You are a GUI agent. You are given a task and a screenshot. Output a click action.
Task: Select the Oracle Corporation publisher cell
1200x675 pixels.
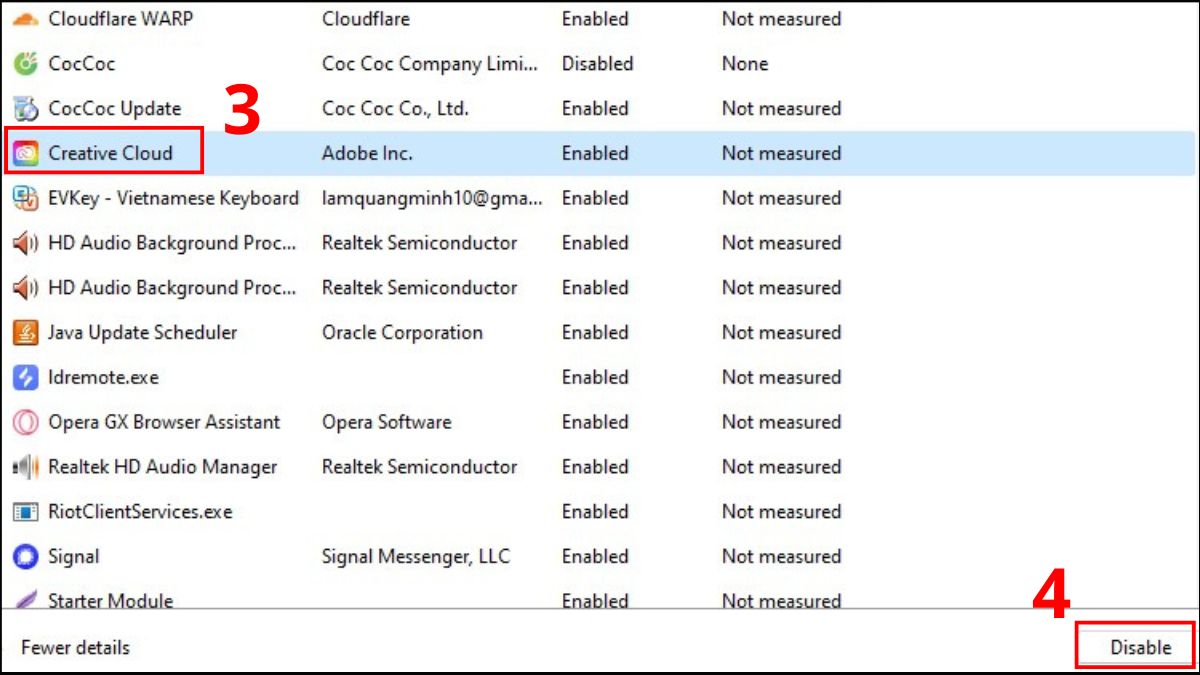pos(402,332)
